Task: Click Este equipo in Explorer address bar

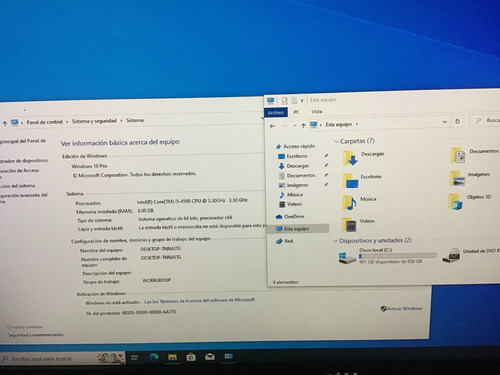Action: tap(339, 124)
